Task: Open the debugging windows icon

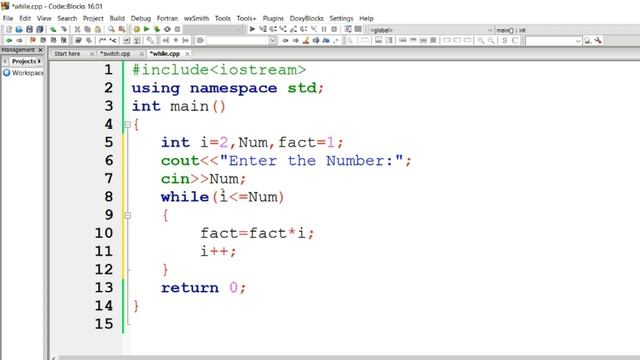Action: click(348, 29)
